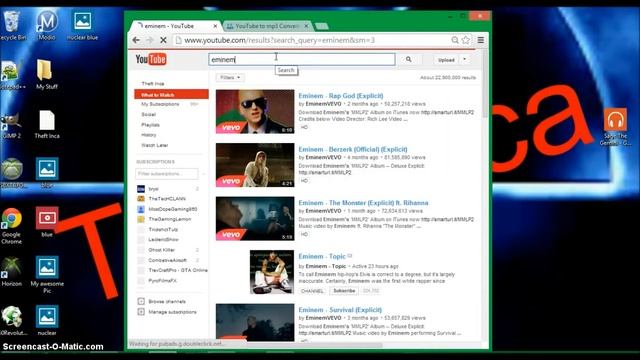Stop the page loading with the X button
Screen dimensions: 640x360
tap(163, 40)
